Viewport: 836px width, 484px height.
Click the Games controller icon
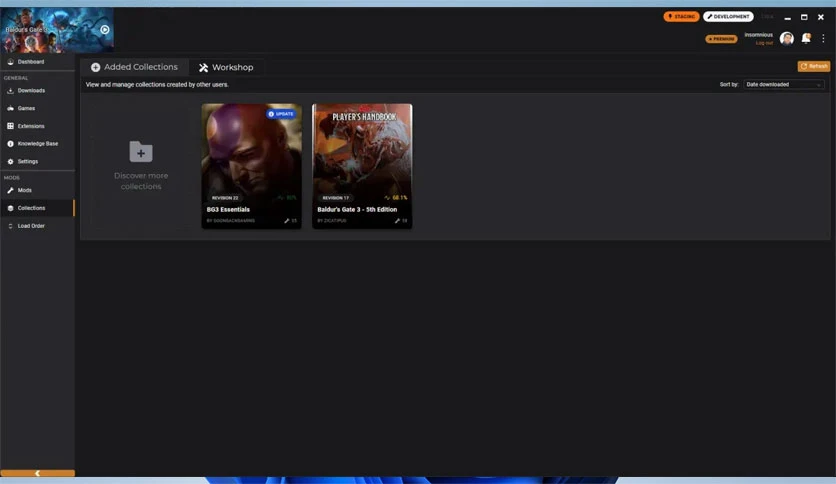click(10, 108)
